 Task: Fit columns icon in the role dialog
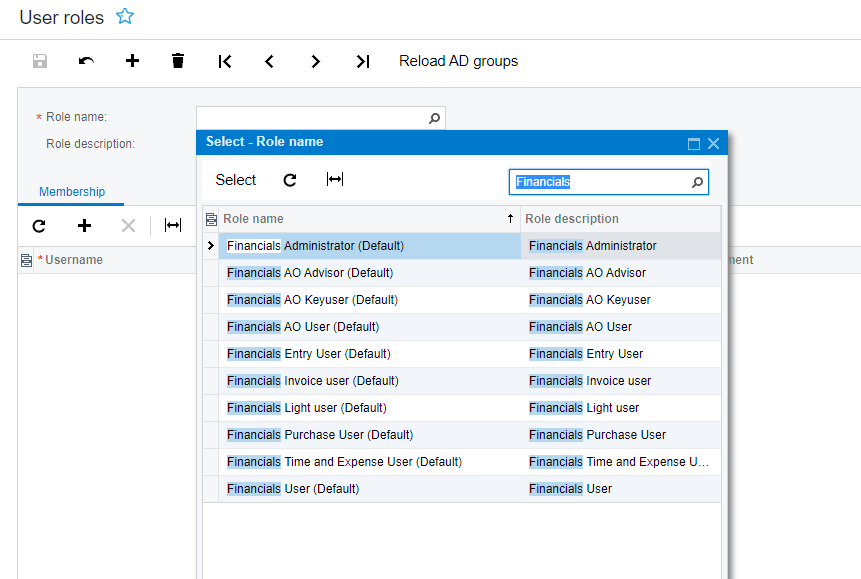click(335, 180)
